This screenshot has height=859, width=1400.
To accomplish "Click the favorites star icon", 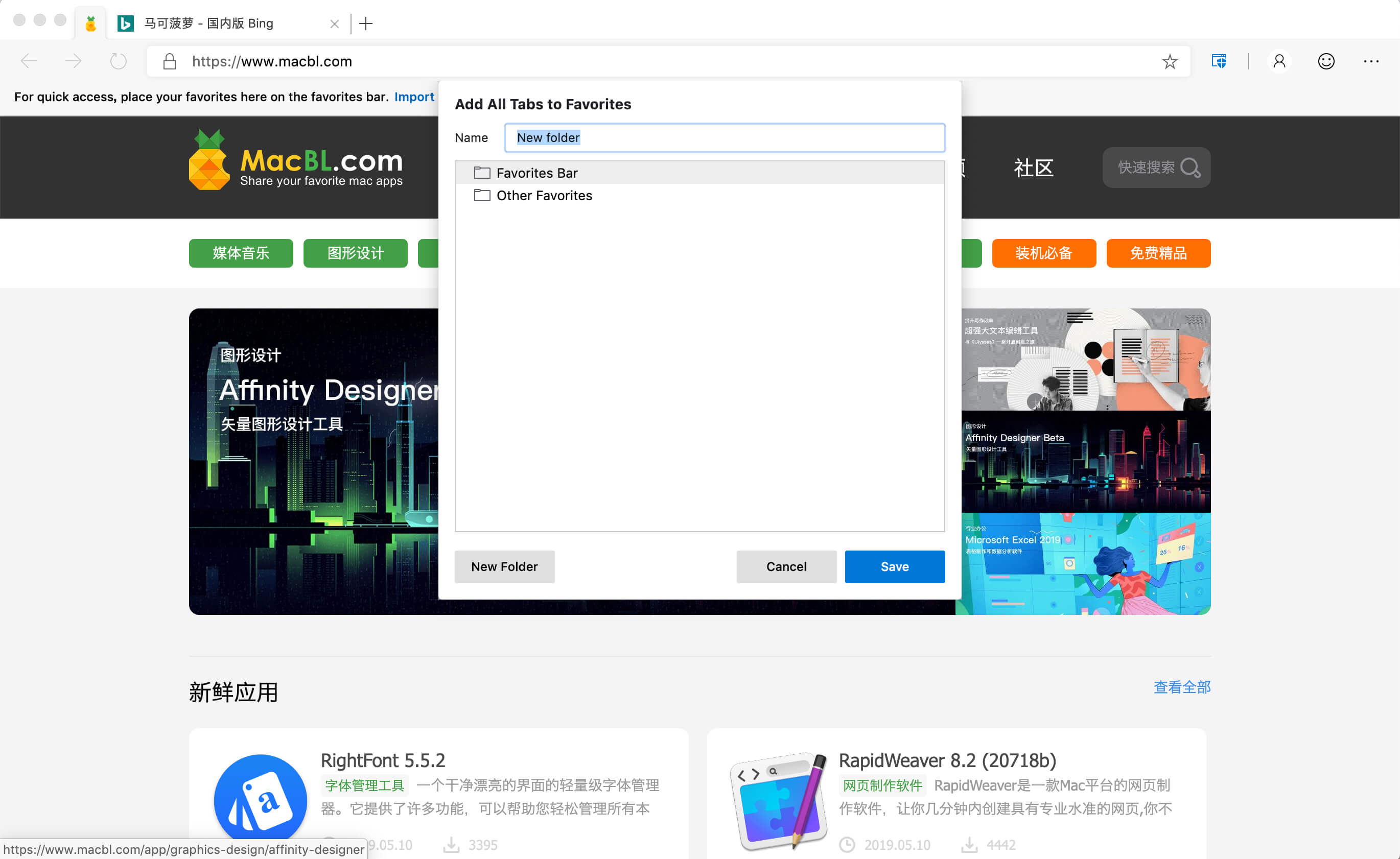I will point(1169,61).
